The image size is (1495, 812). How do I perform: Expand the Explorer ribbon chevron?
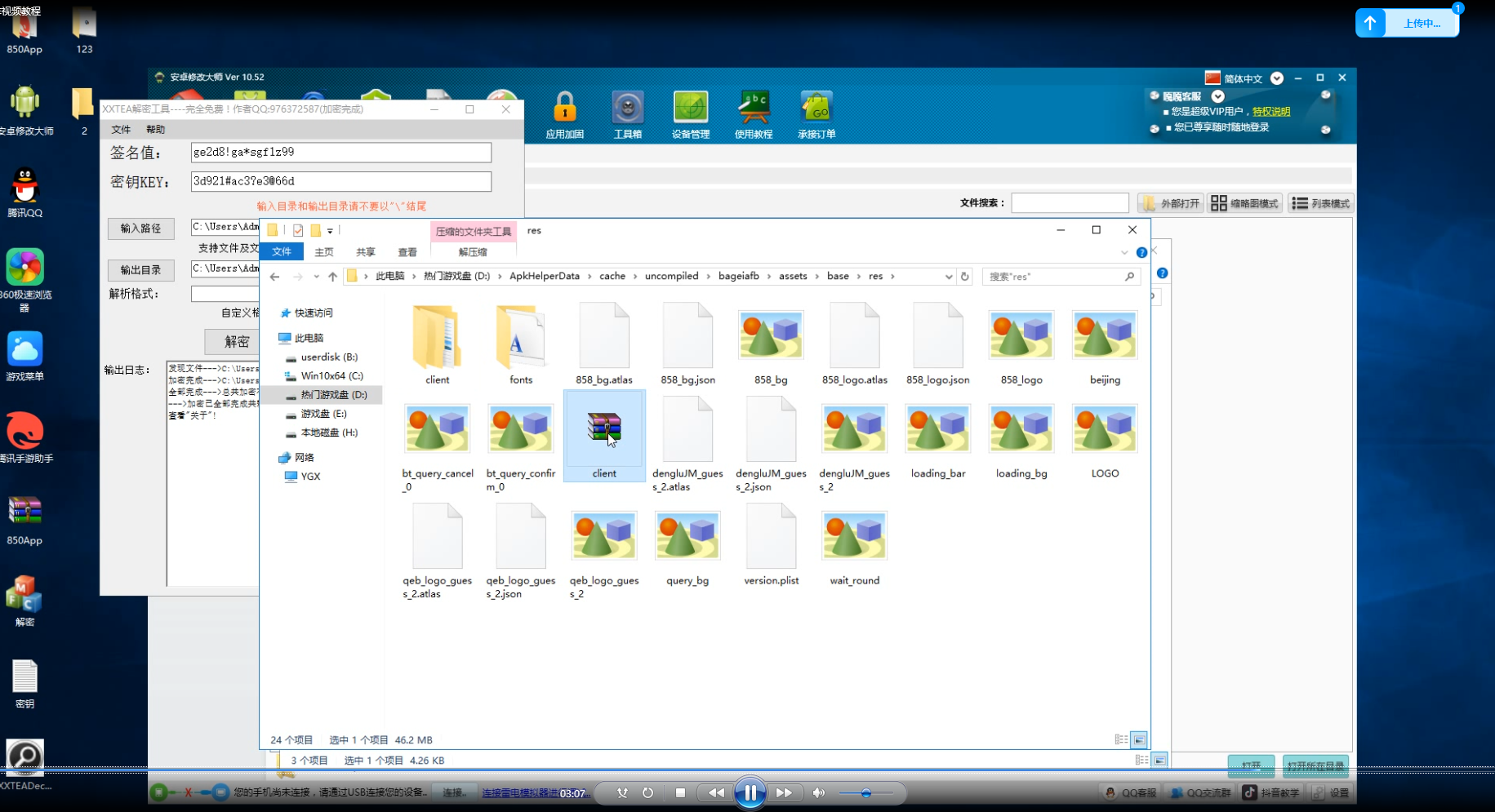[1124, 252]
